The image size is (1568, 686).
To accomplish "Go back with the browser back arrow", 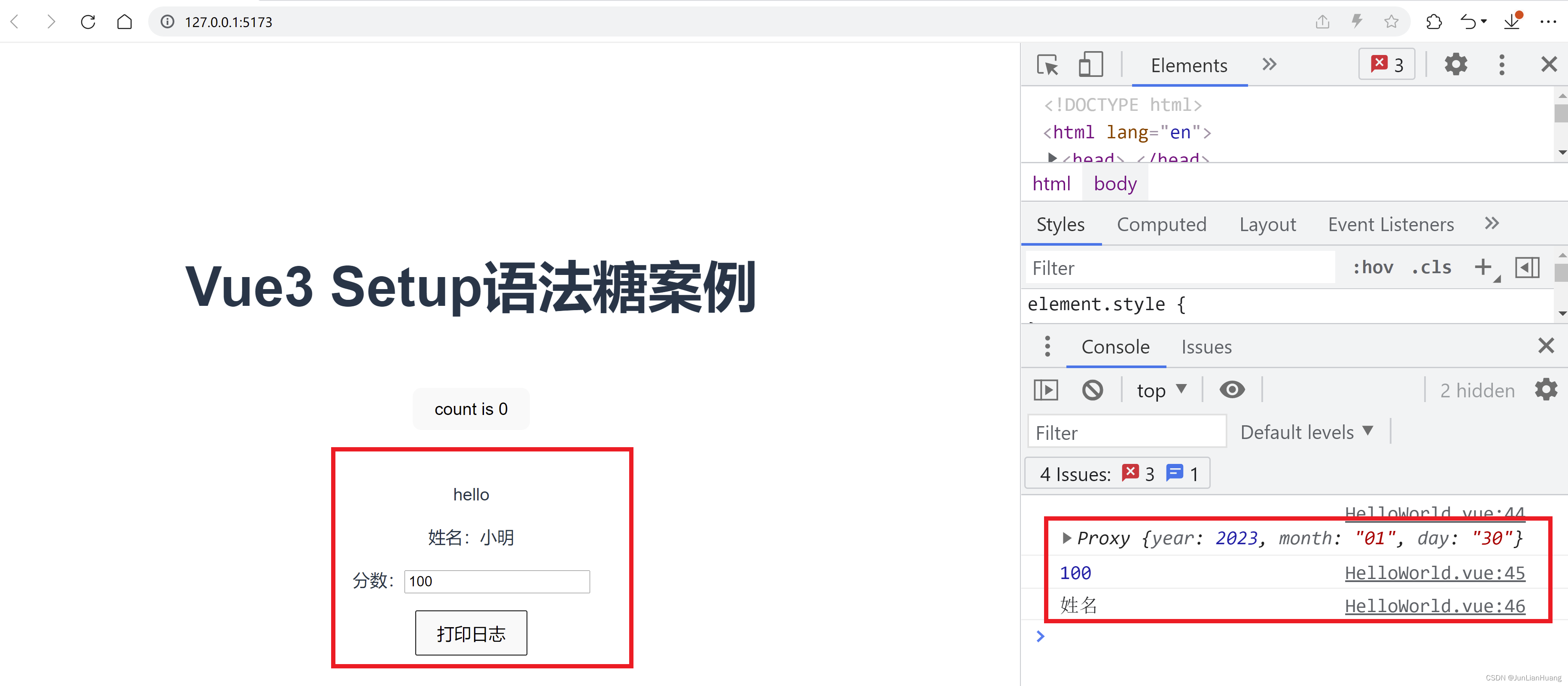I will [15, 22].
